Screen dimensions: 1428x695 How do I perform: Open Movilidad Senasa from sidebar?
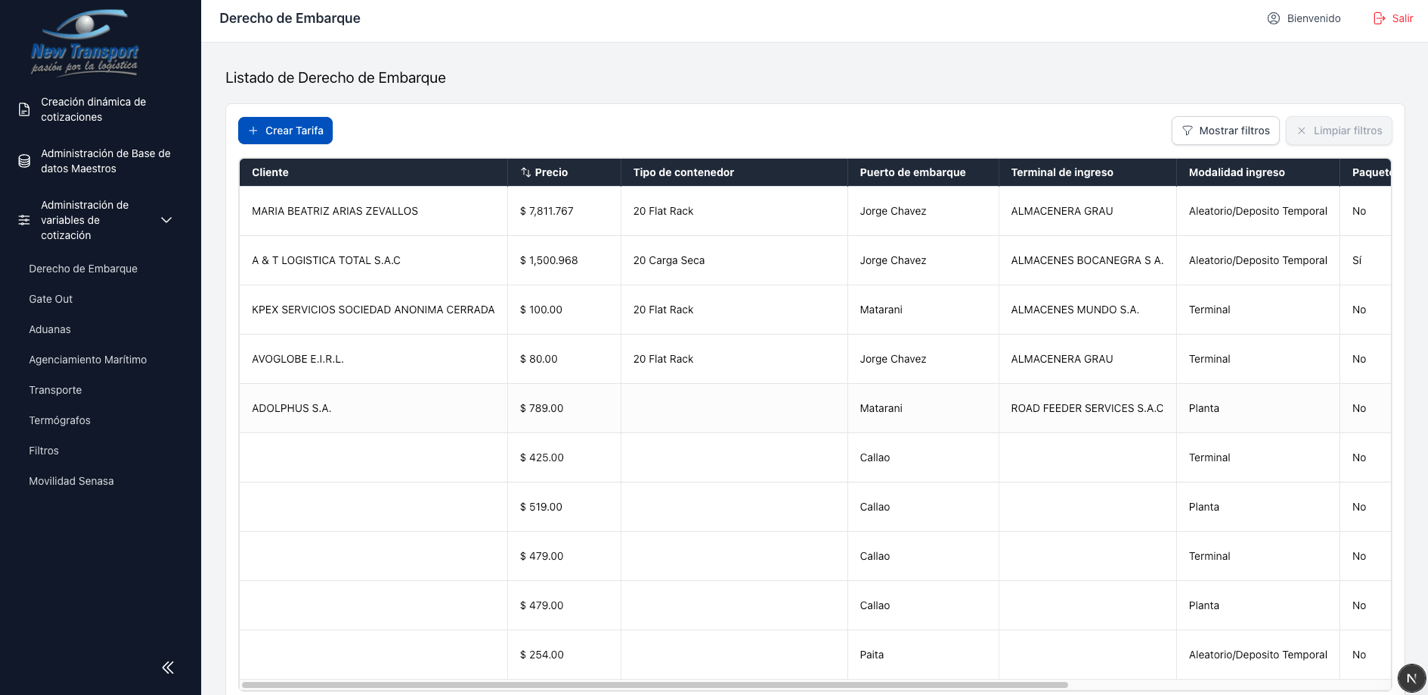(x=71, y=481)
